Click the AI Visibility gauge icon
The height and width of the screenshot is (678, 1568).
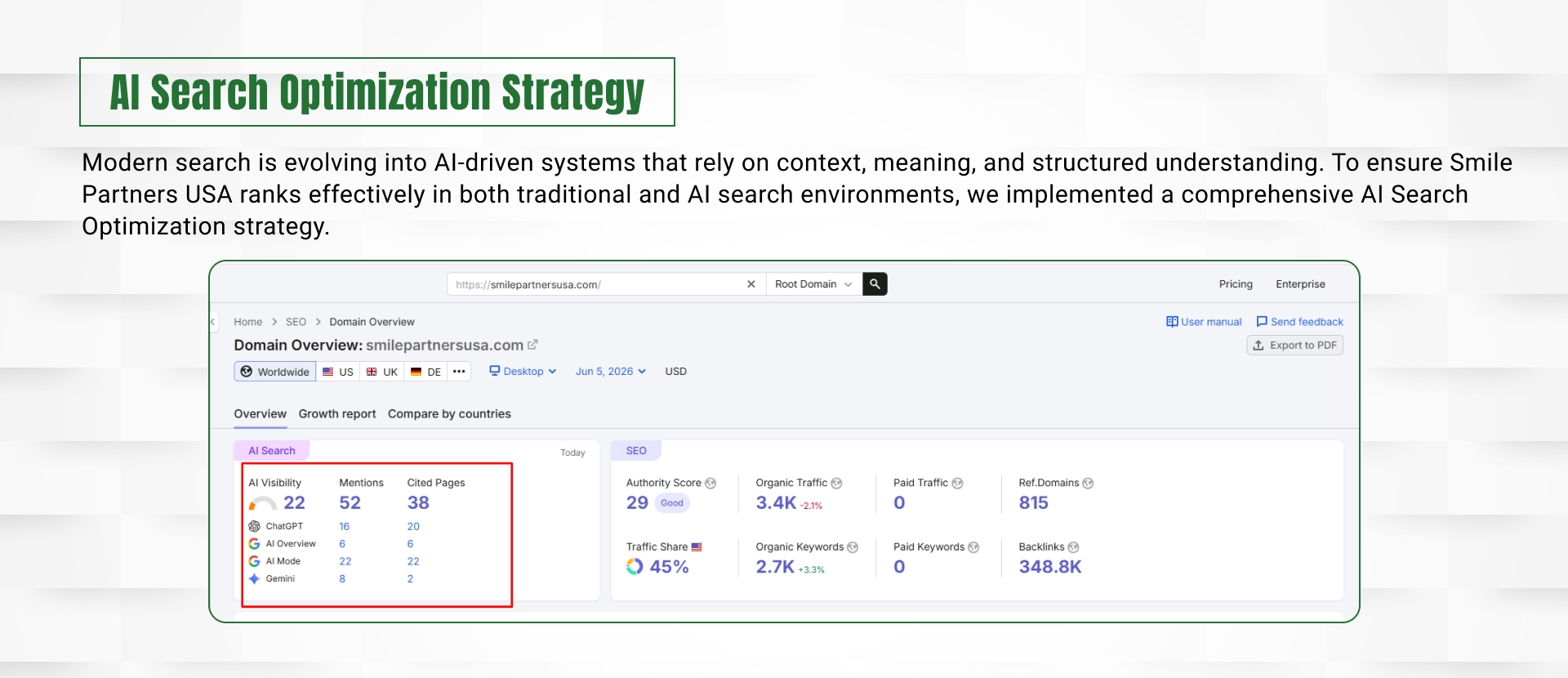(263, 503)
